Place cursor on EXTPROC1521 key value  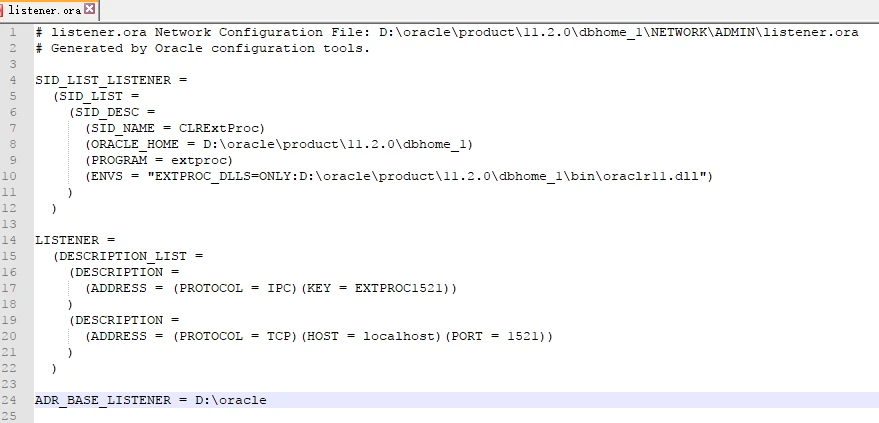401,288
